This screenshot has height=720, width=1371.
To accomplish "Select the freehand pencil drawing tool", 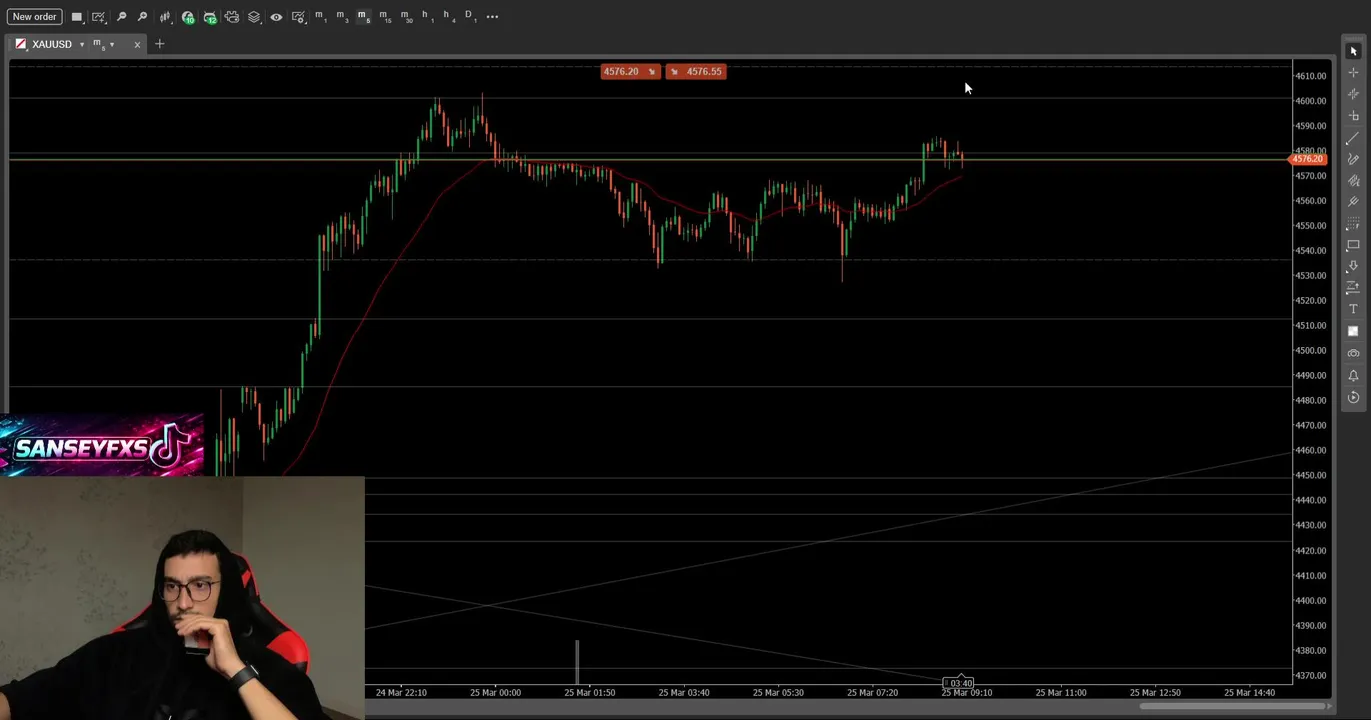I will [1353, 159].
